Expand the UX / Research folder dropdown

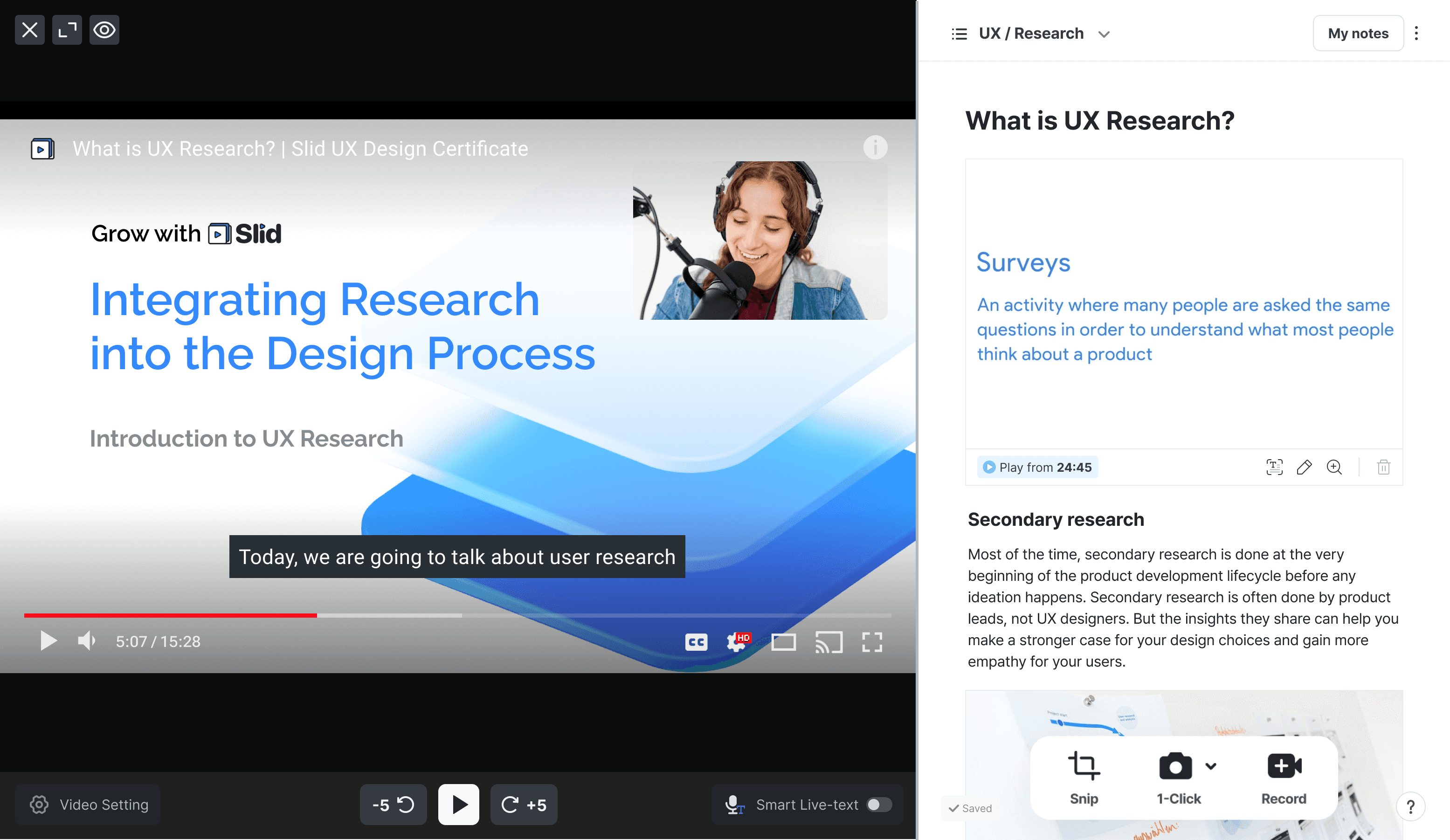(x=1104, y=34)
